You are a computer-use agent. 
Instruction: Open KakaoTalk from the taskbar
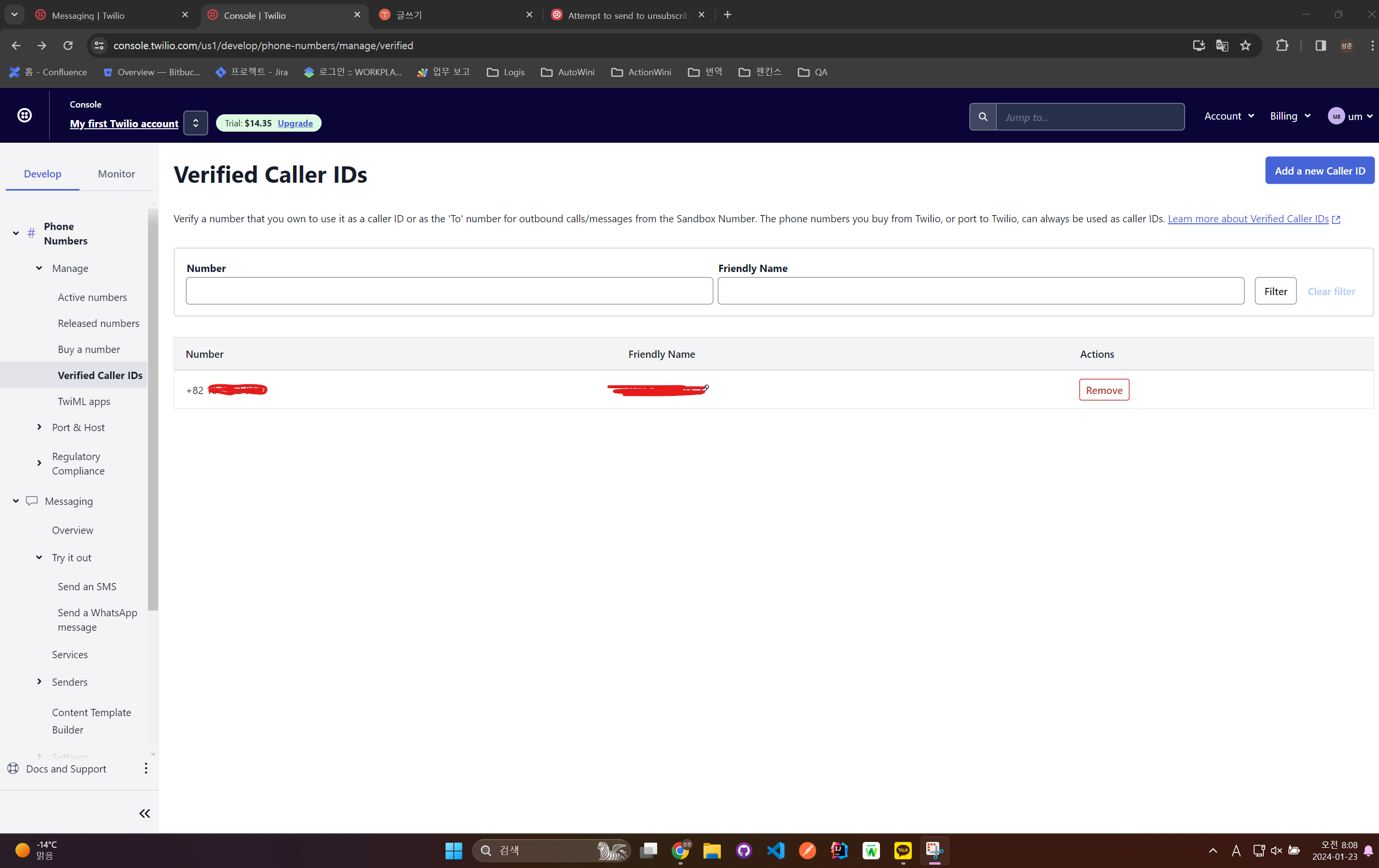pos(903,850)
